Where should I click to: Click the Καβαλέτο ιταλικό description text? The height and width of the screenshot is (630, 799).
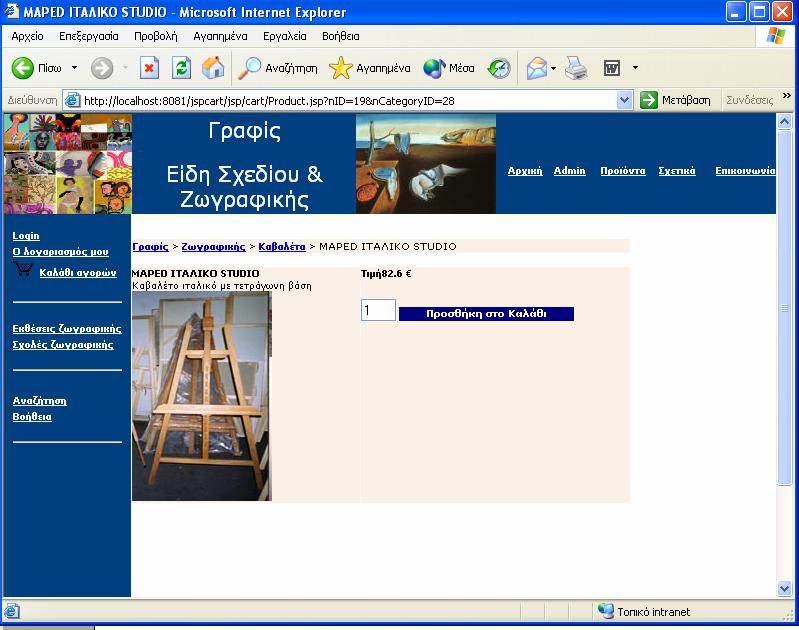click(222, 286)
